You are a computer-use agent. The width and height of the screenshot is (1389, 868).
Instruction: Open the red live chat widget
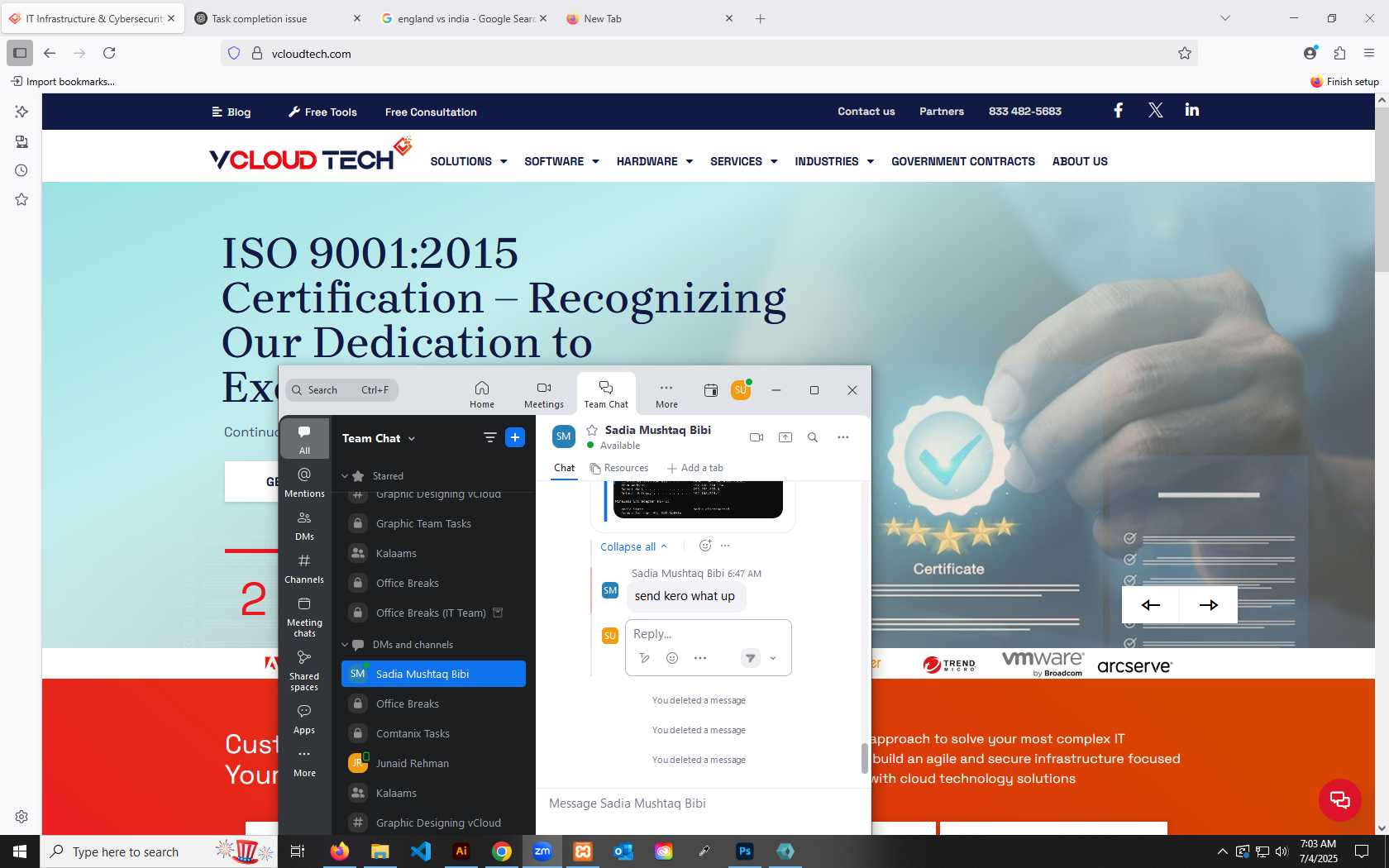click(x=1339, y=799)
